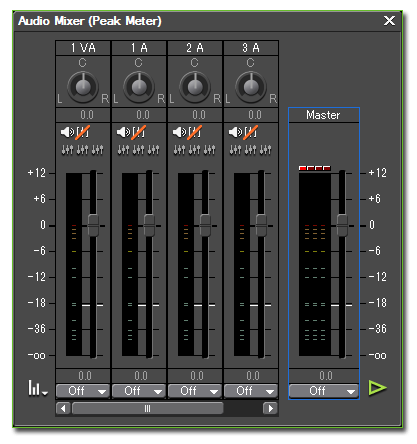Click the scrollbar left arrow
The width and height of the screenshot is (417, 444).
(x=63, y=408)
